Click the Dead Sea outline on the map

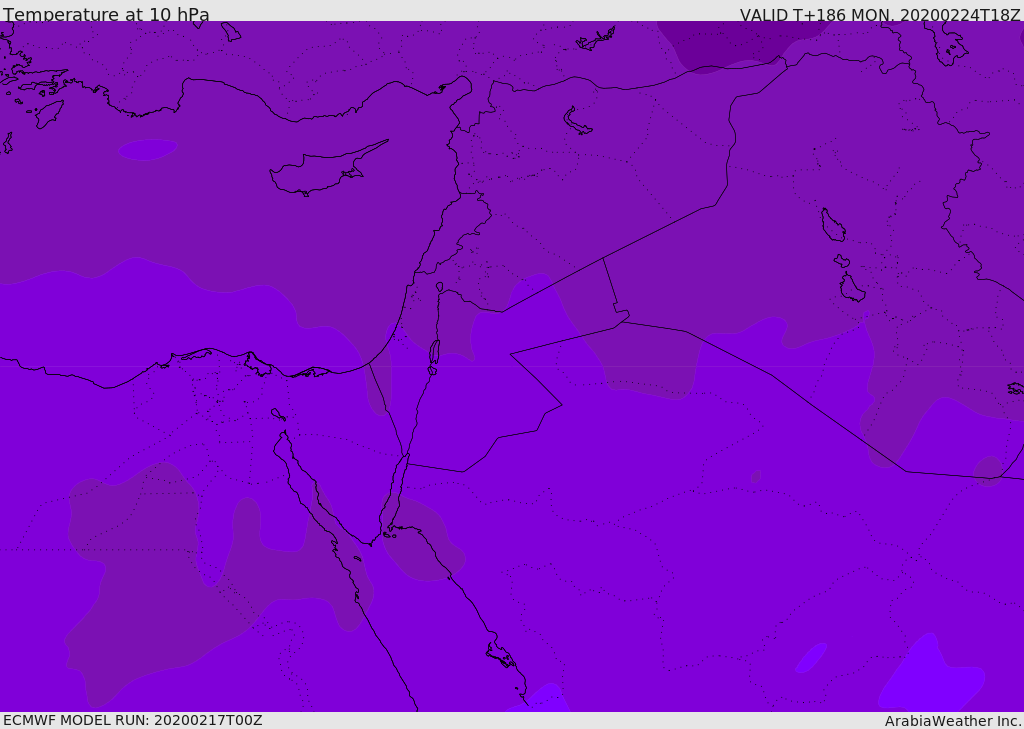coord(434,353)
